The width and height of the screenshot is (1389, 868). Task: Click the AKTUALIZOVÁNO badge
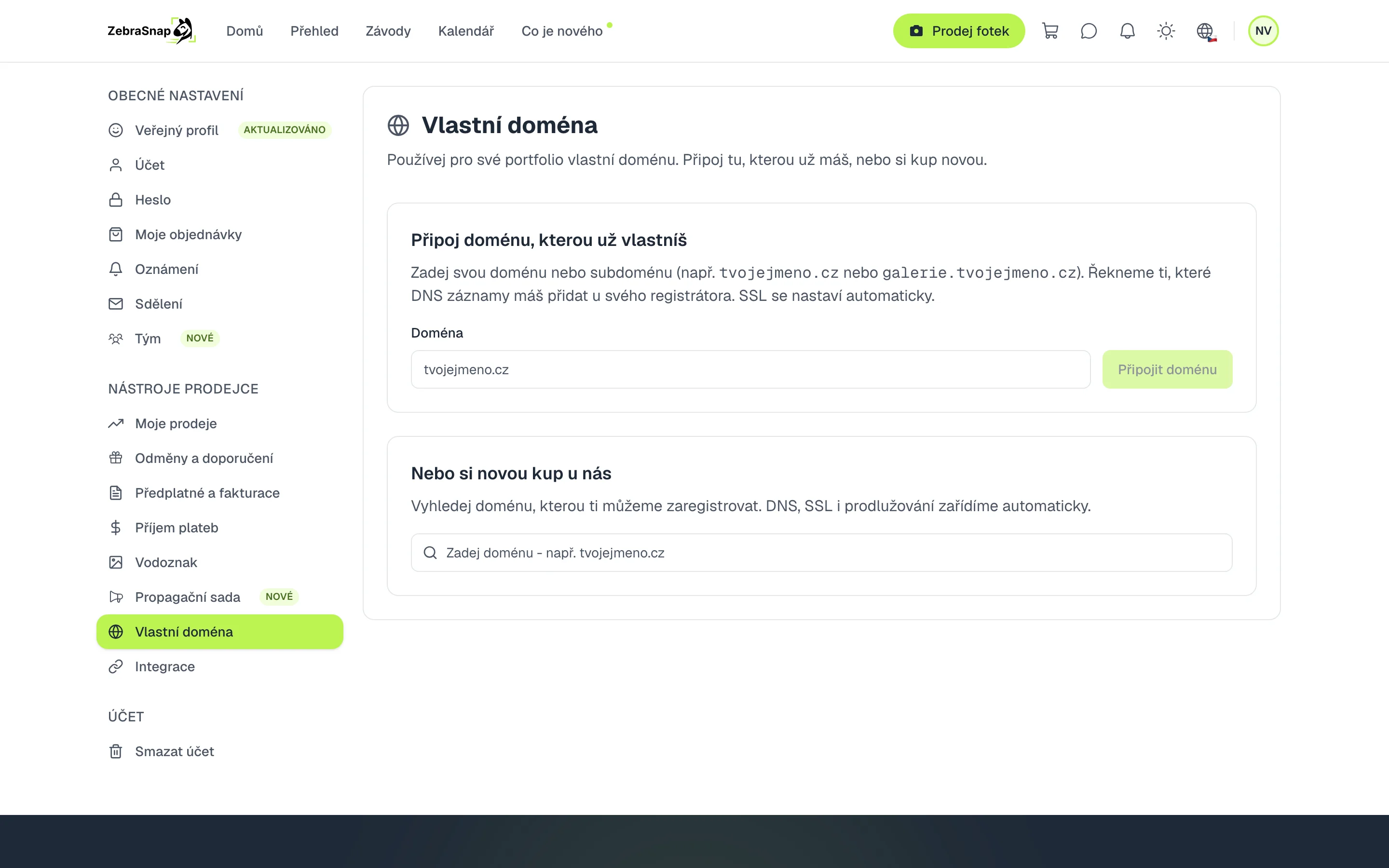(285, 130)
